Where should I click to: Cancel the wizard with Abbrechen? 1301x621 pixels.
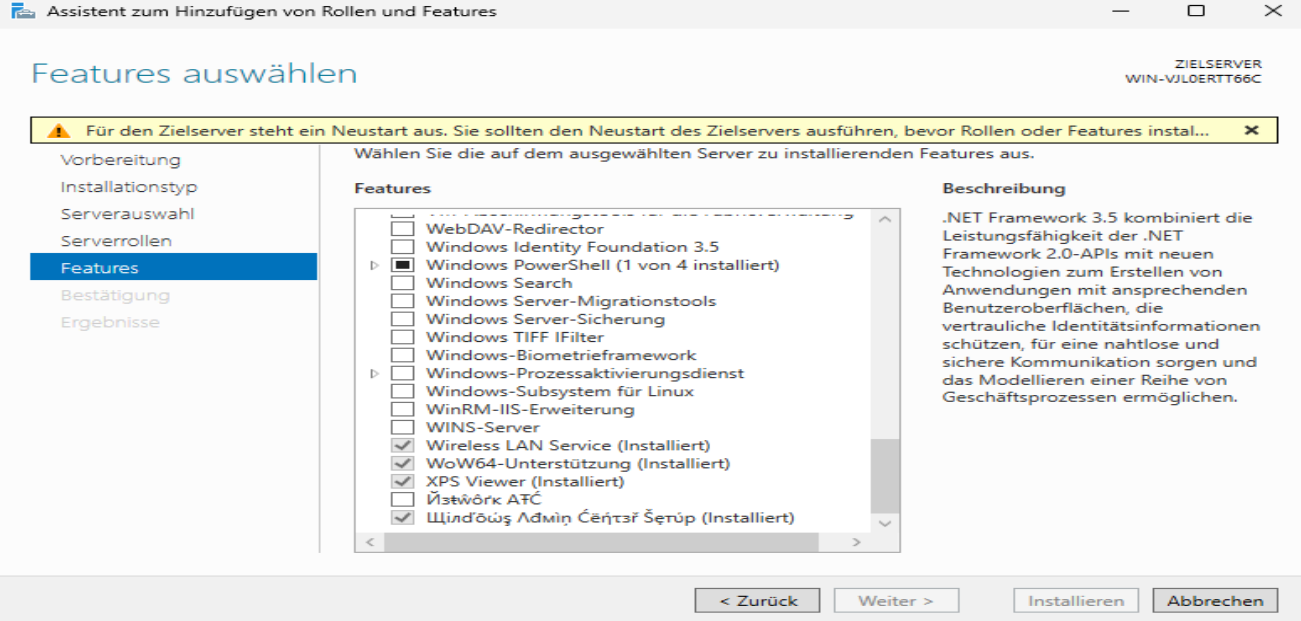click(1215, 601)
